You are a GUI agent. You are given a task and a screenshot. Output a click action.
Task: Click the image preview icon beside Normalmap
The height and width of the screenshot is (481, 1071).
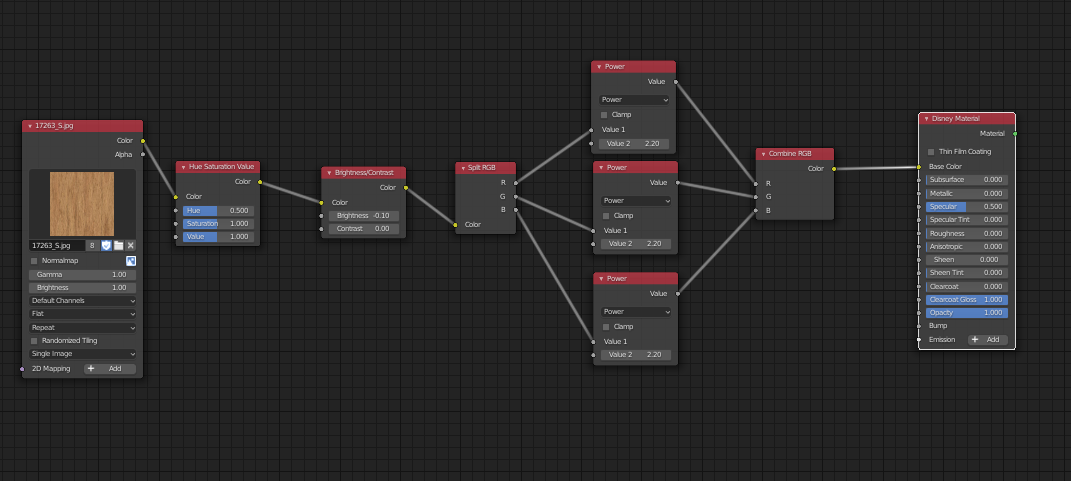click(130, 261)
